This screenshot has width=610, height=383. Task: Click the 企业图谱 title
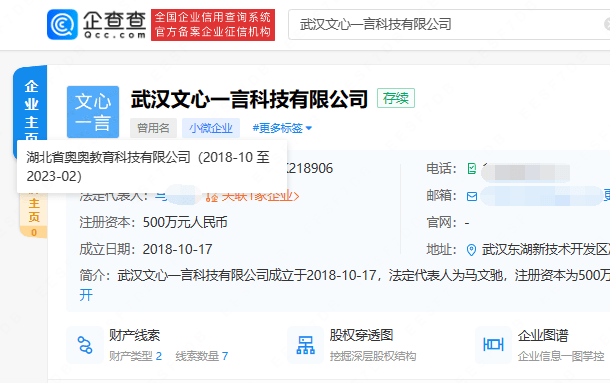tap(543, 335)
